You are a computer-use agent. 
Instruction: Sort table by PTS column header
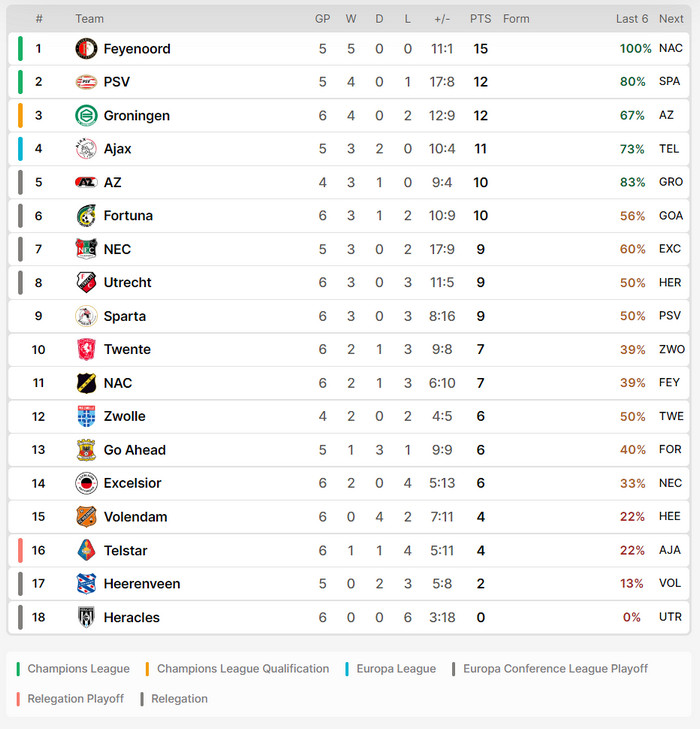pyautogui.click(x=481, y=19)
